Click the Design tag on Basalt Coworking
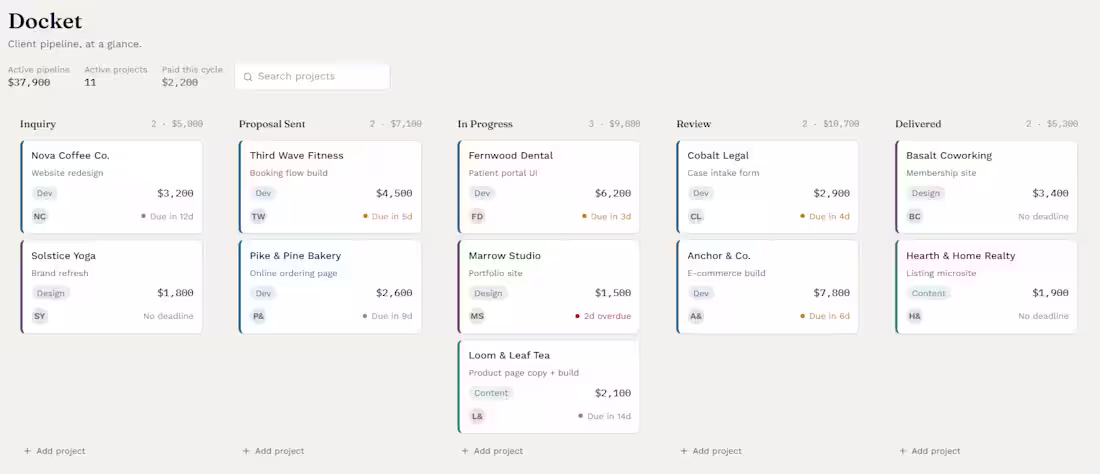Screen dimensions: 1100x474 pyautogui.click(x=925, y=193)
